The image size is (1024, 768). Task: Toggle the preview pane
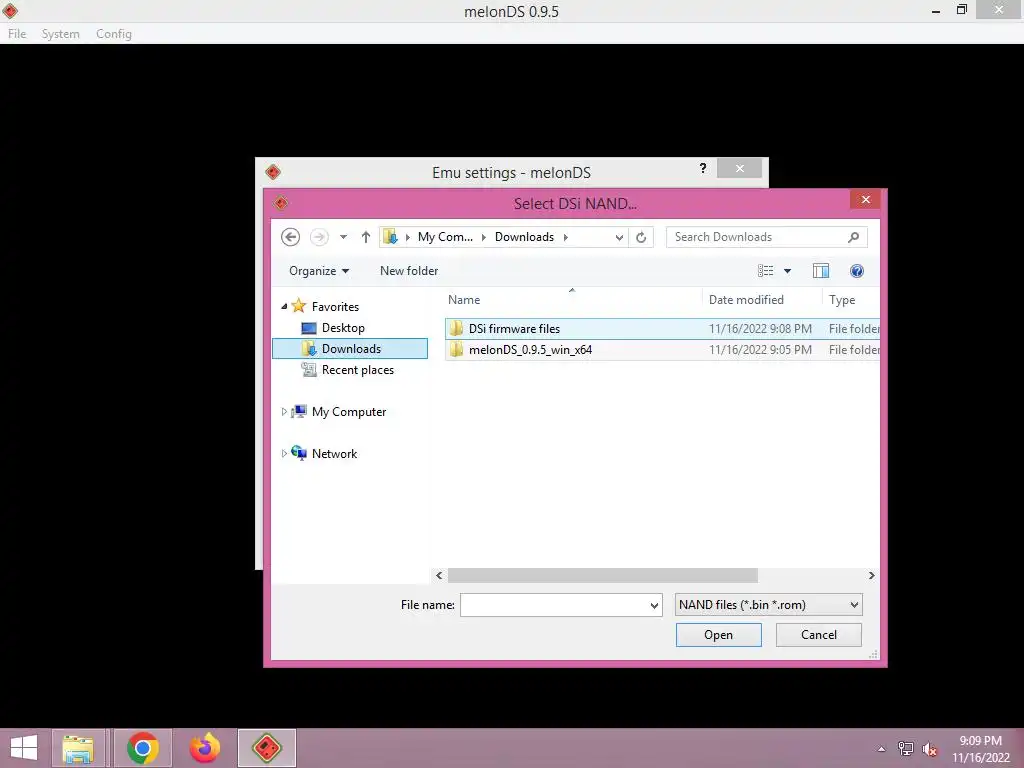pos(821,271)
